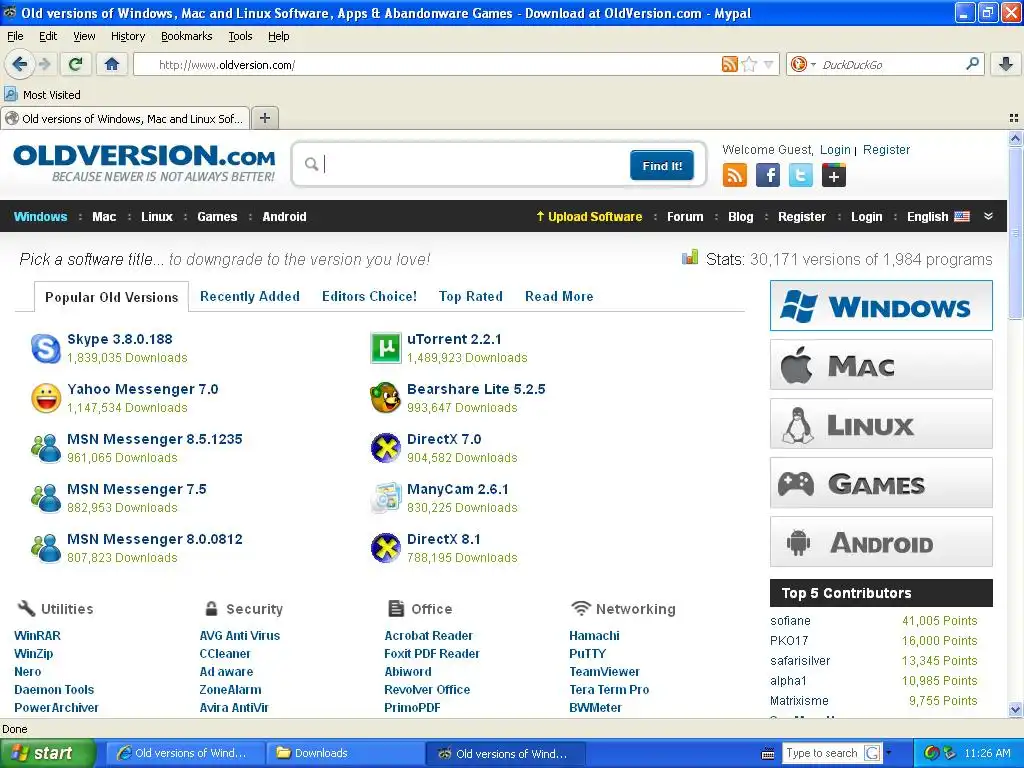Click the large Windows platform button
The height and width of the screenshot is (768, 1024).
point(881,306)
